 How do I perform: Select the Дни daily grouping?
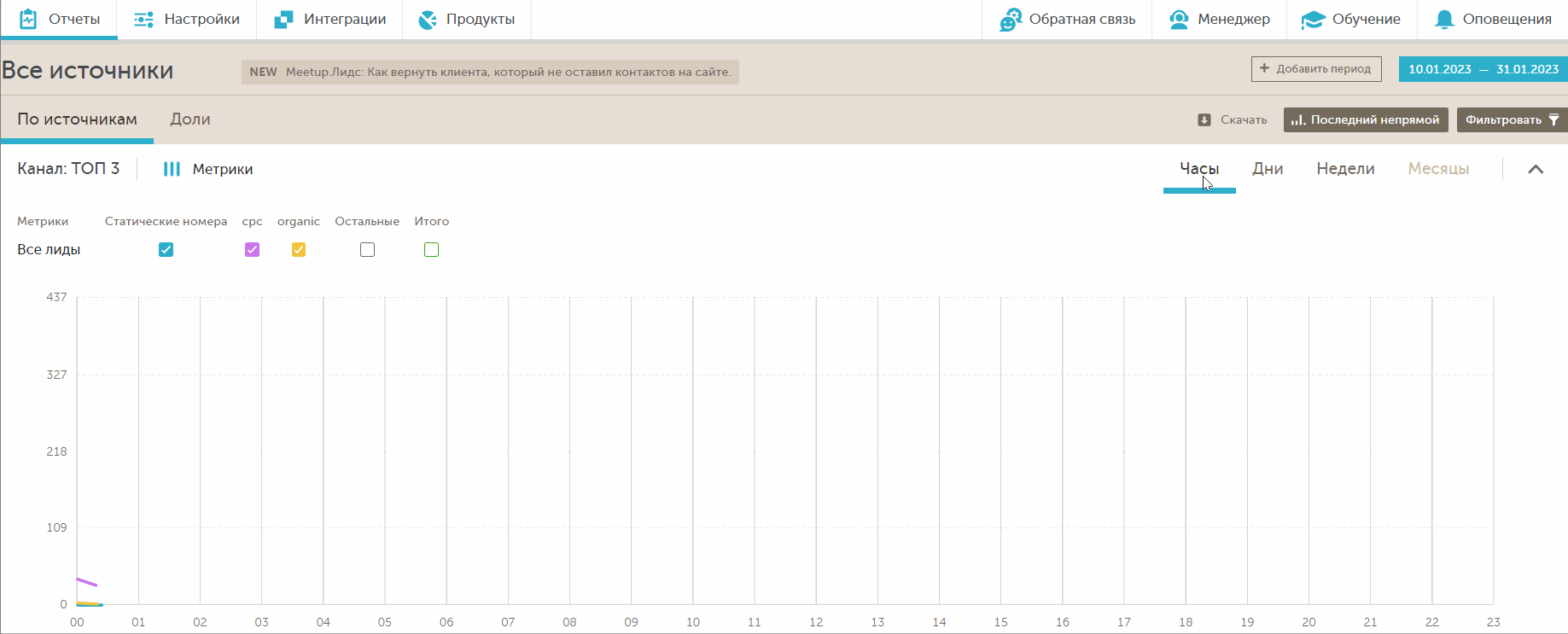(1268, 169)
